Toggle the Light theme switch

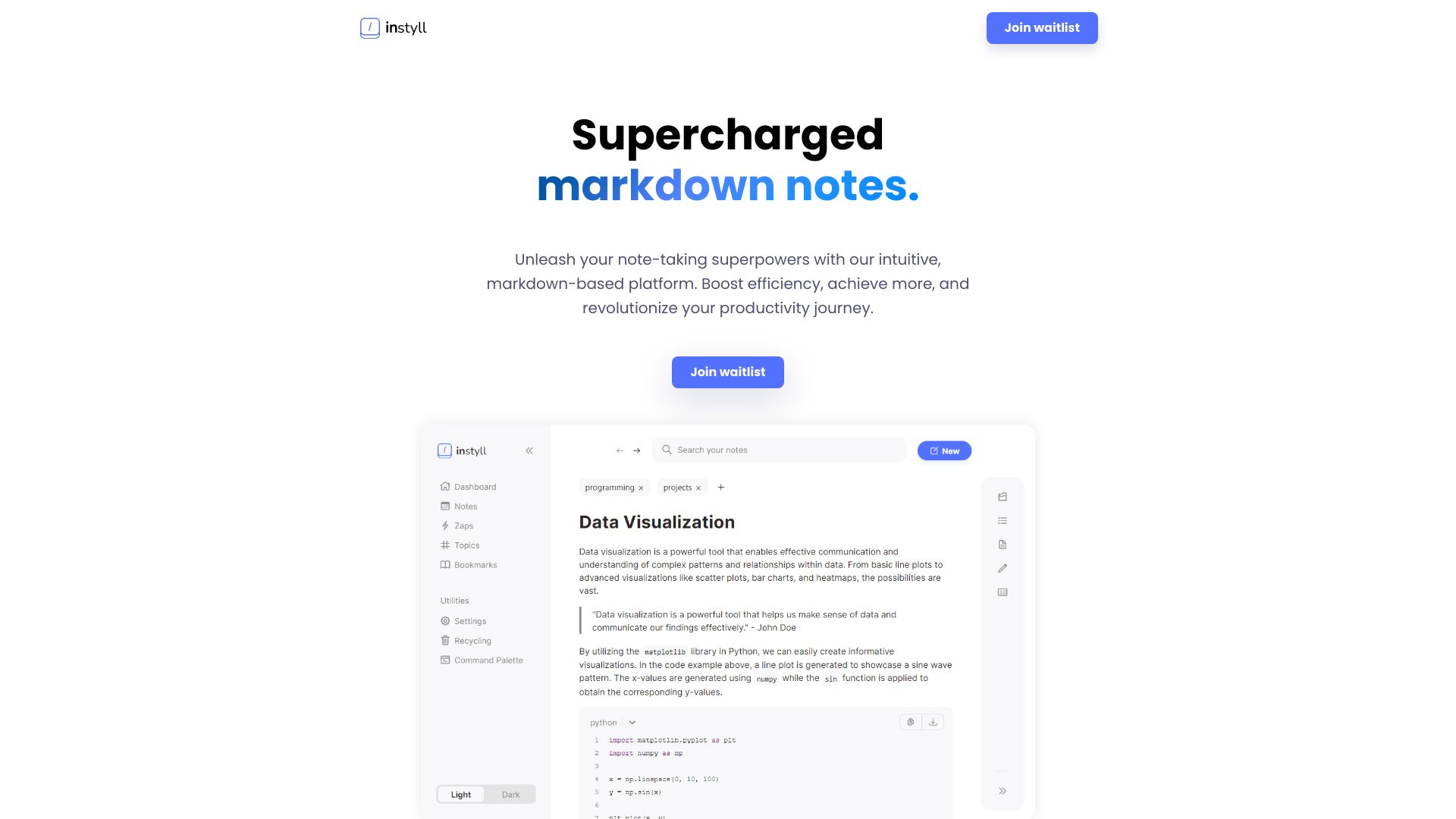(x=461, y=794)
